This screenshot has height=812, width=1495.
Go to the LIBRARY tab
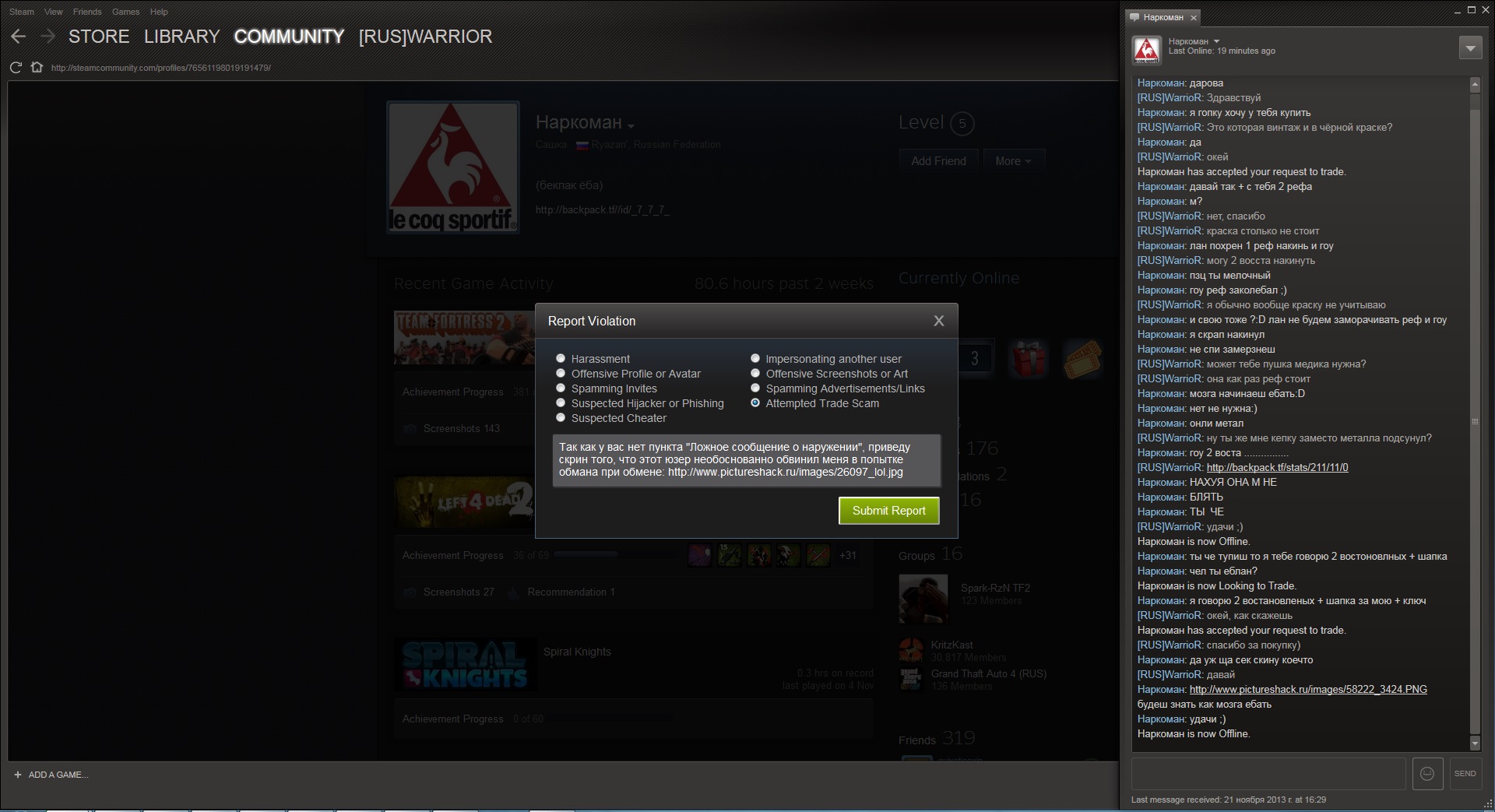tap(181, 37)
